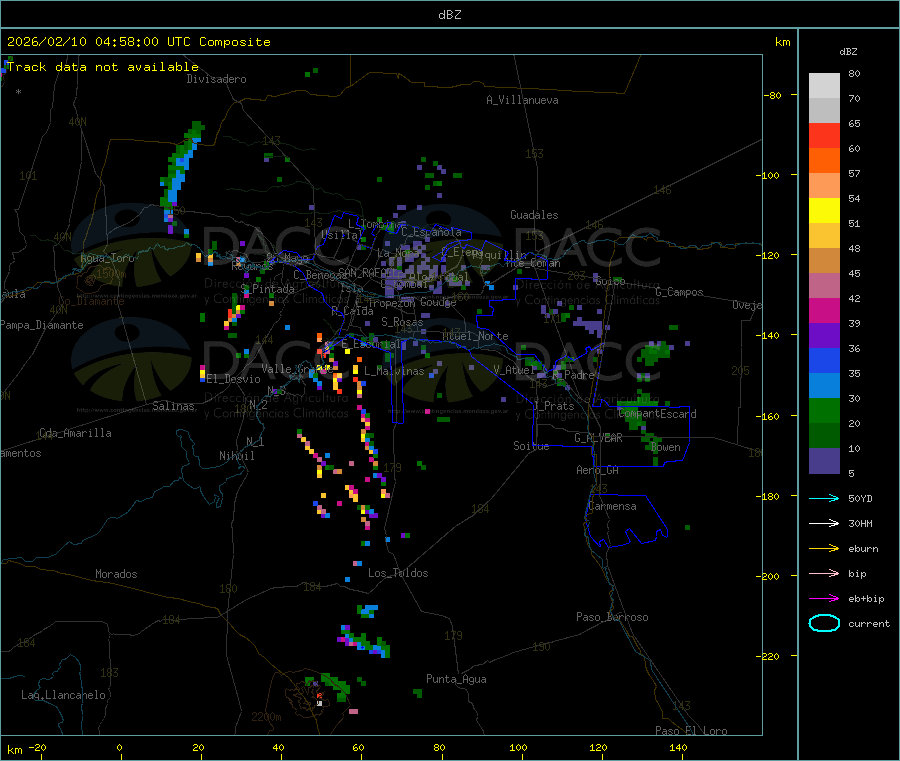Click the Agua_Toro map label
Viewport: 900px width, 761px height.
(107, 258)
